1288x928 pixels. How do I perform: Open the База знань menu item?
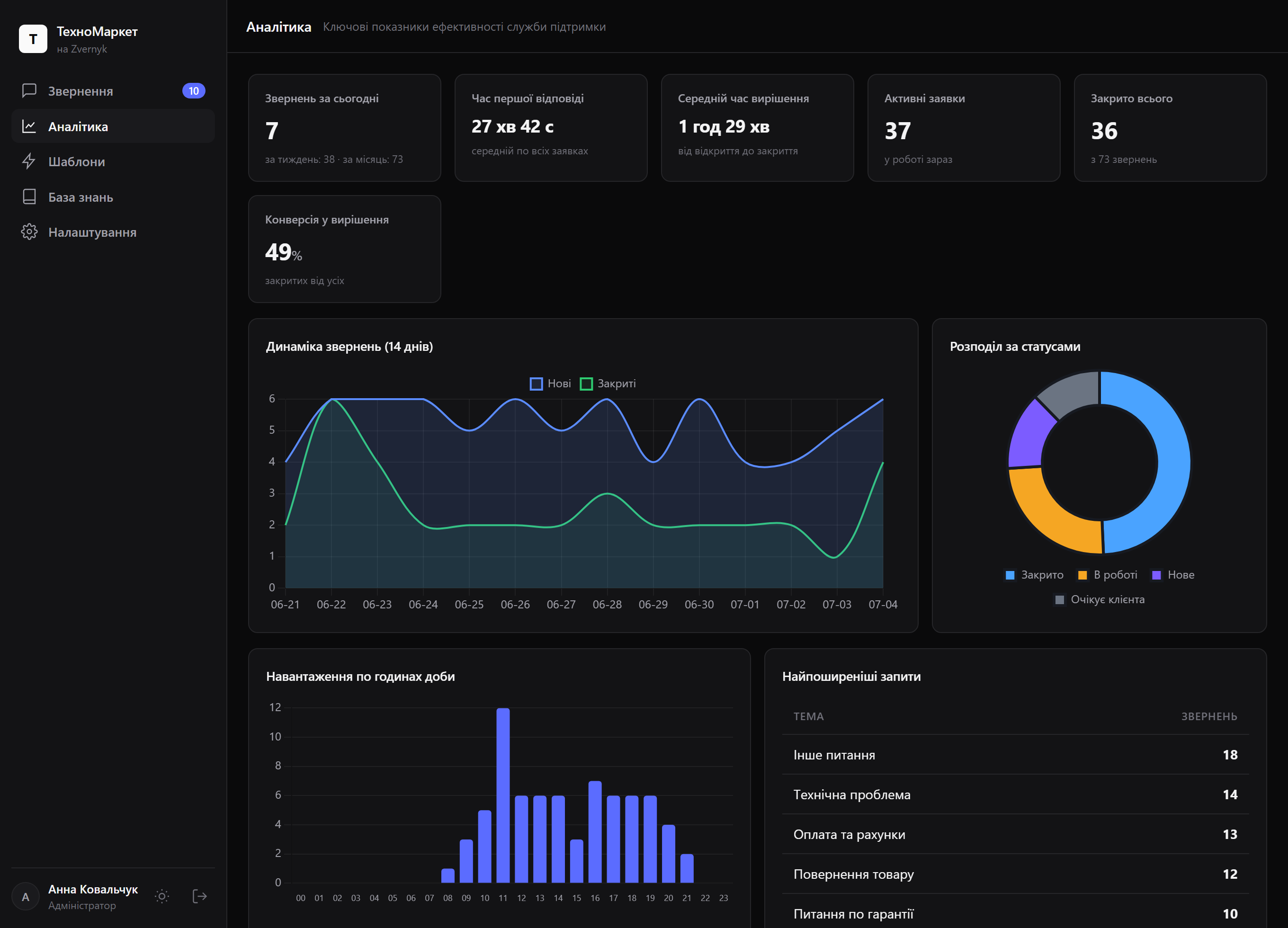click(113, 197)
